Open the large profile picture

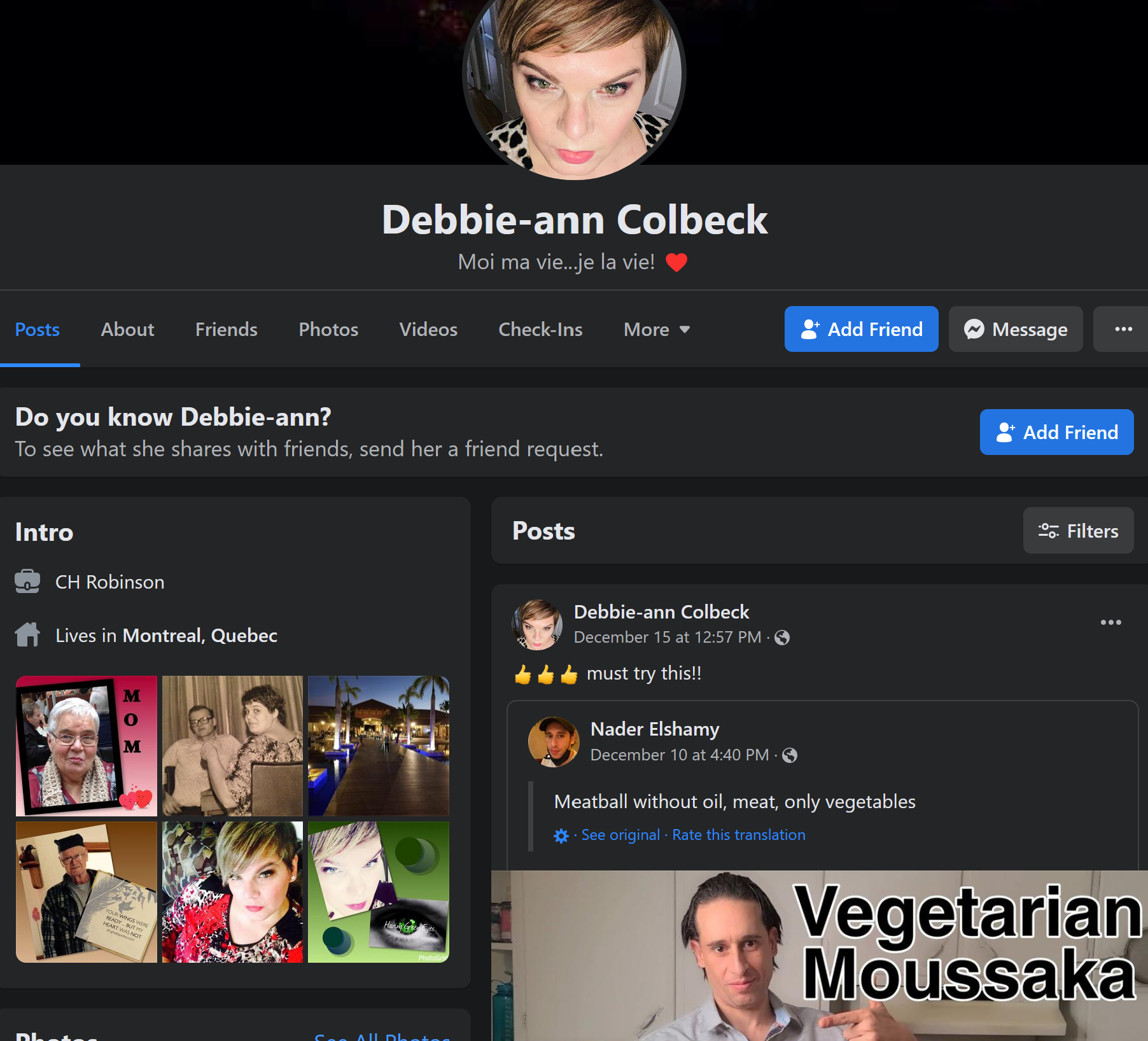[x=574, y=76]
